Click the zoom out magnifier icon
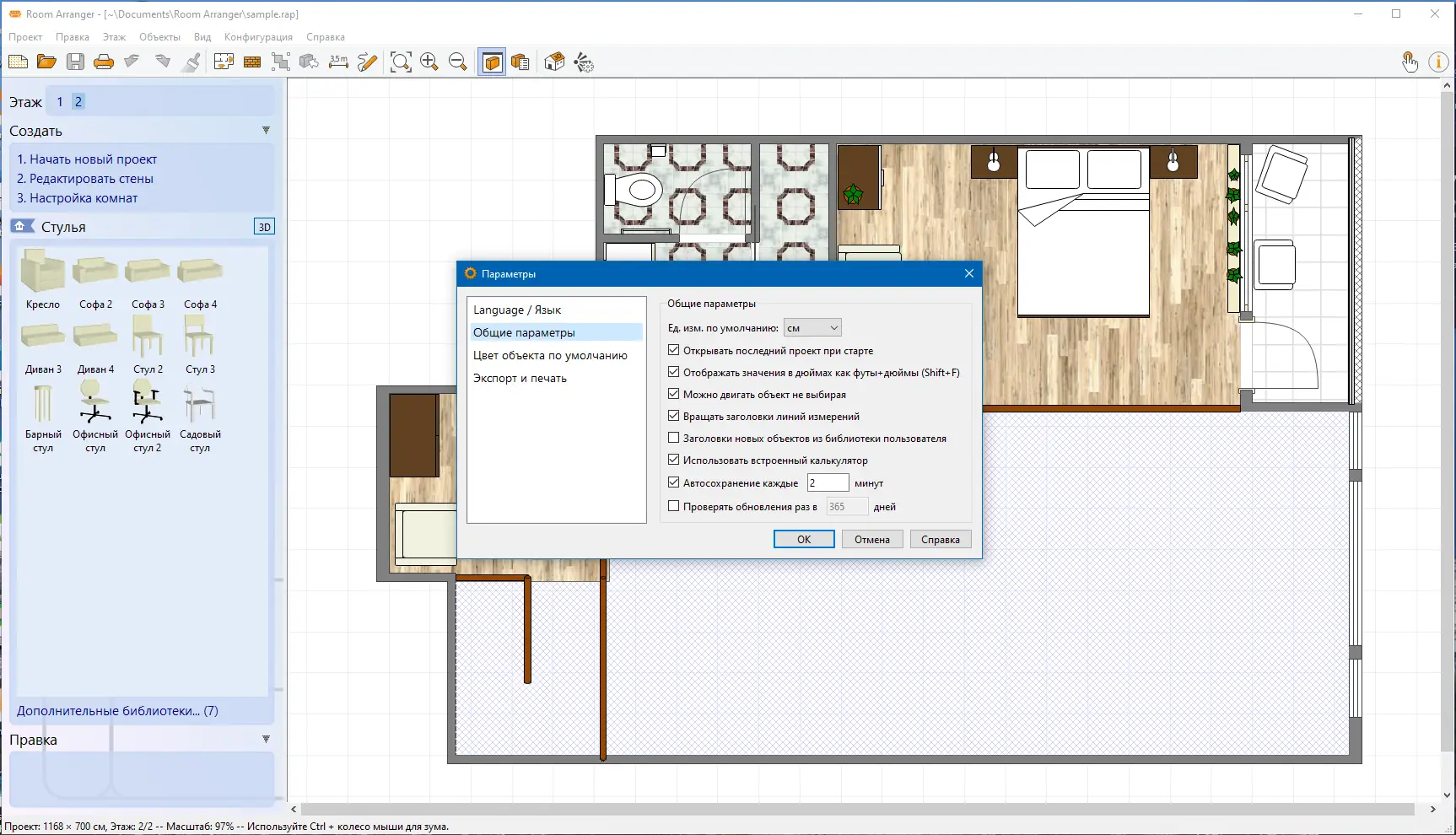Viewport: 1456px width, 835px height. click(458, 62)
